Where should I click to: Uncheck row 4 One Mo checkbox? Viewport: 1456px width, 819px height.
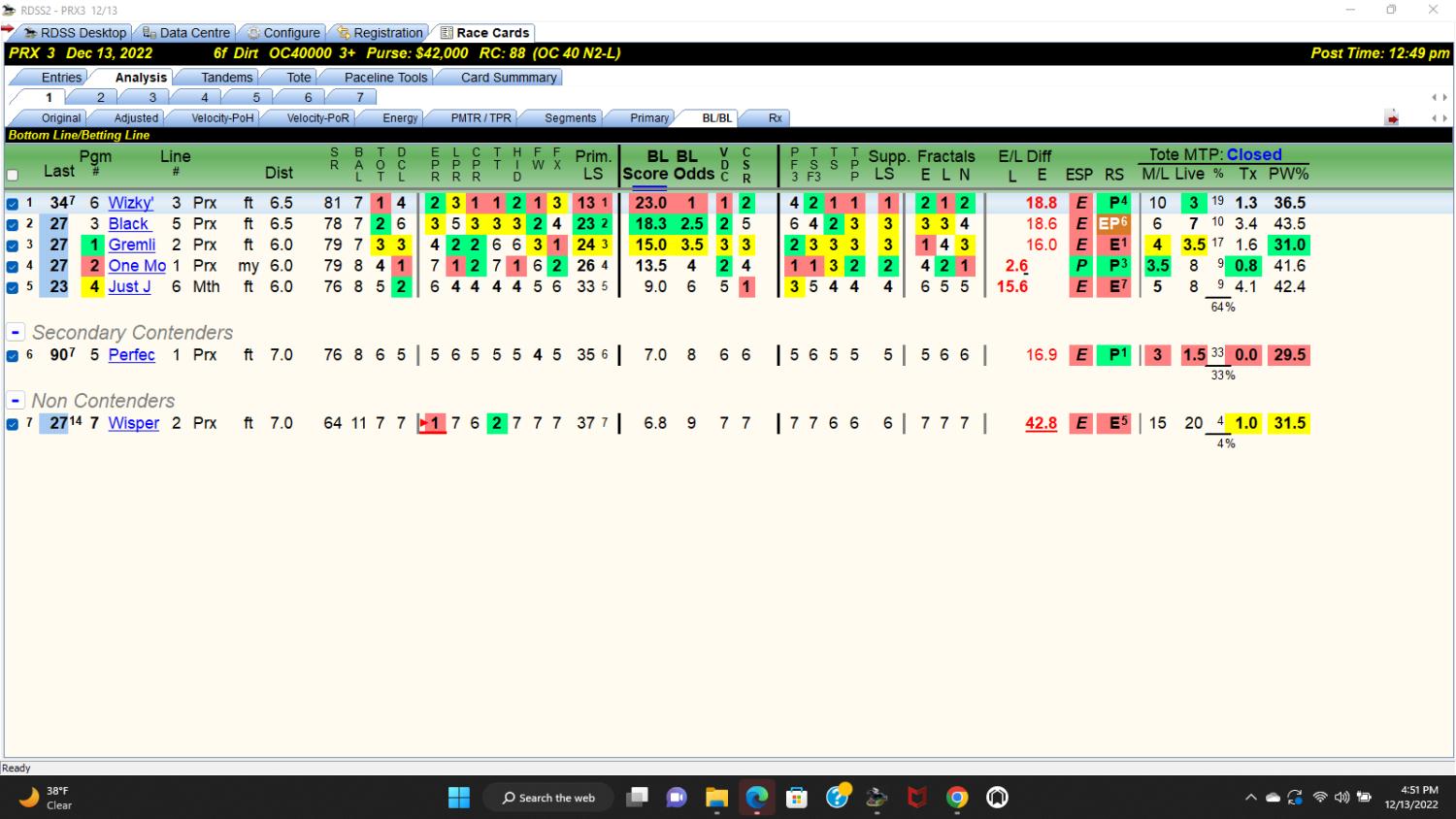(13, 266)
